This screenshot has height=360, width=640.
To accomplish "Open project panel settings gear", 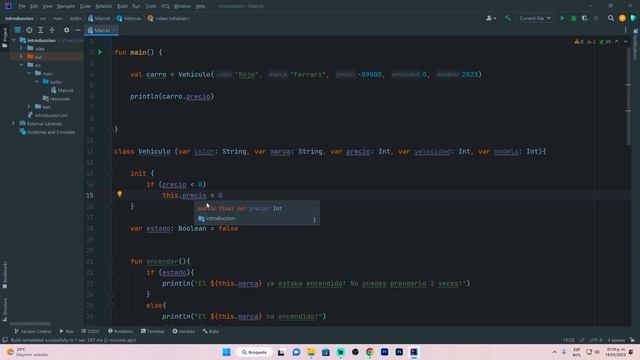I will pyautogui.click(x=67, y=30).
